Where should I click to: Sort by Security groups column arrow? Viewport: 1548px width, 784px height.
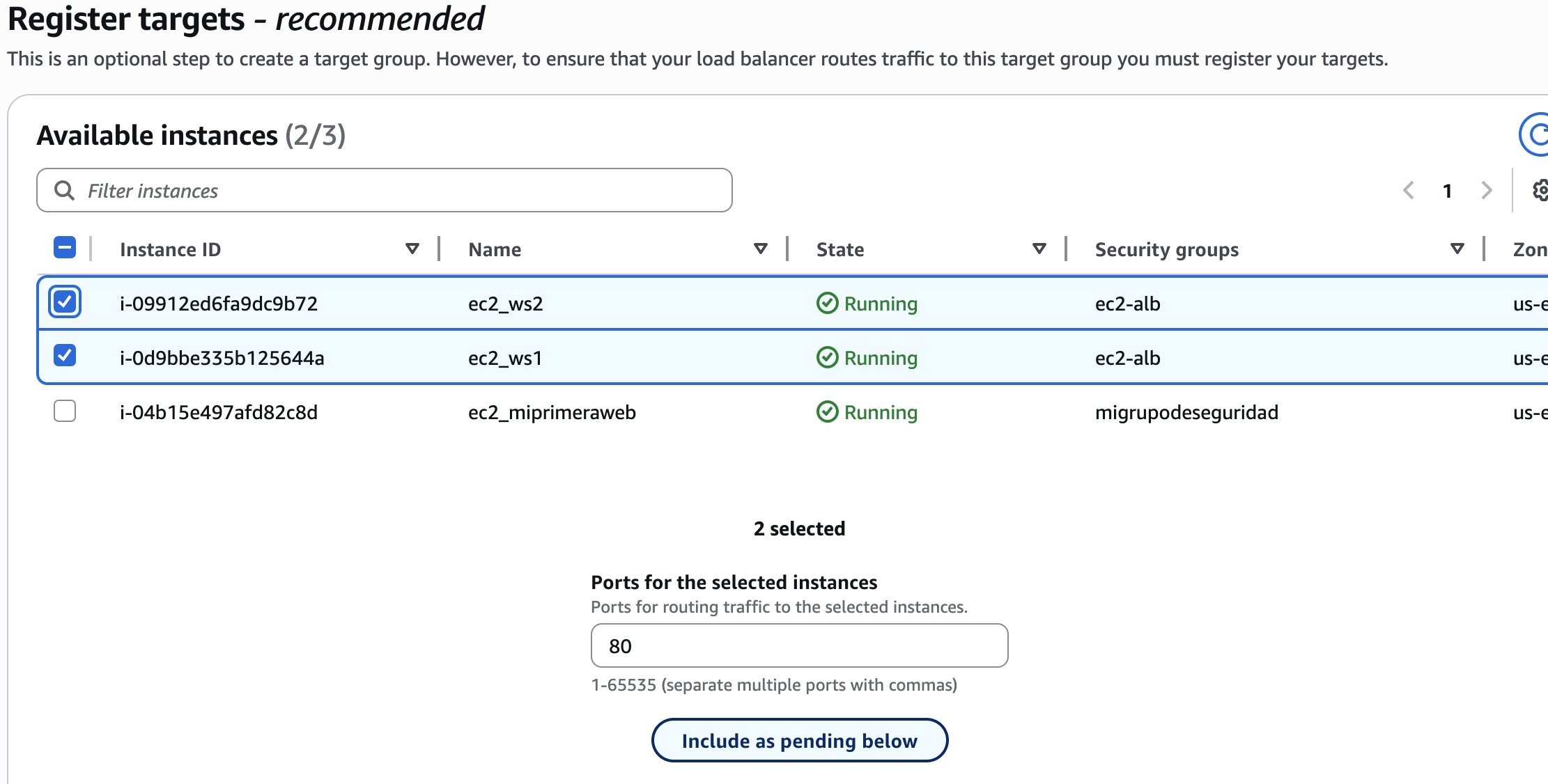[x=1457, y=249]
